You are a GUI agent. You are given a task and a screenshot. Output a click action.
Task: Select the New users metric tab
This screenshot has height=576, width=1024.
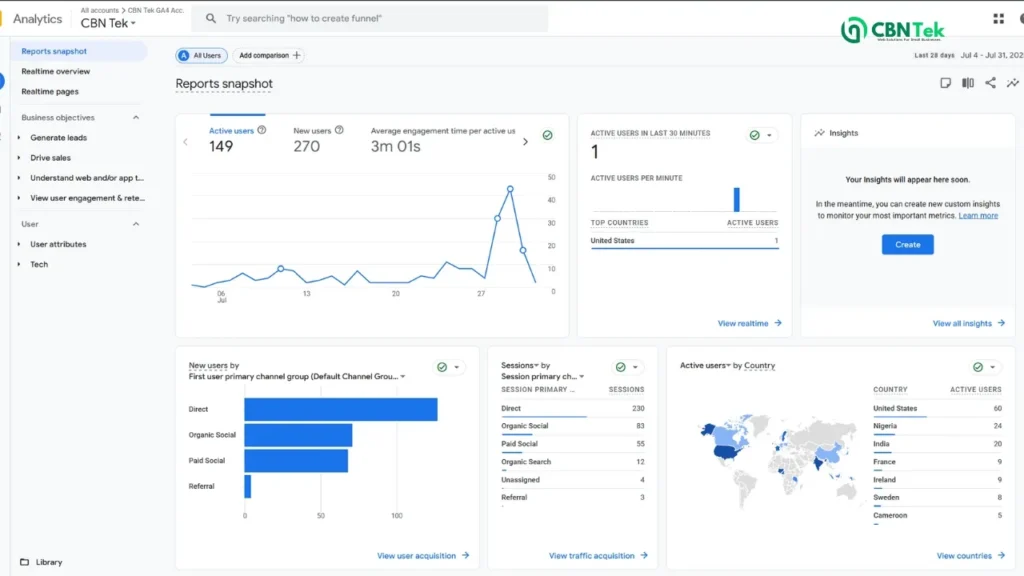point(318,139)
